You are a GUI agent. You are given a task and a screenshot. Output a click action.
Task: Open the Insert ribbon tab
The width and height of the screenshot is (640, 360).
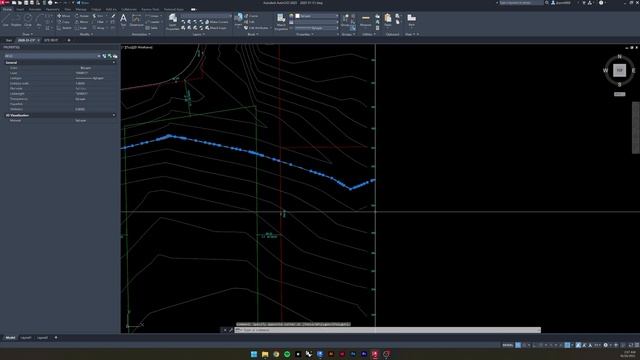(x=20, y=9)
